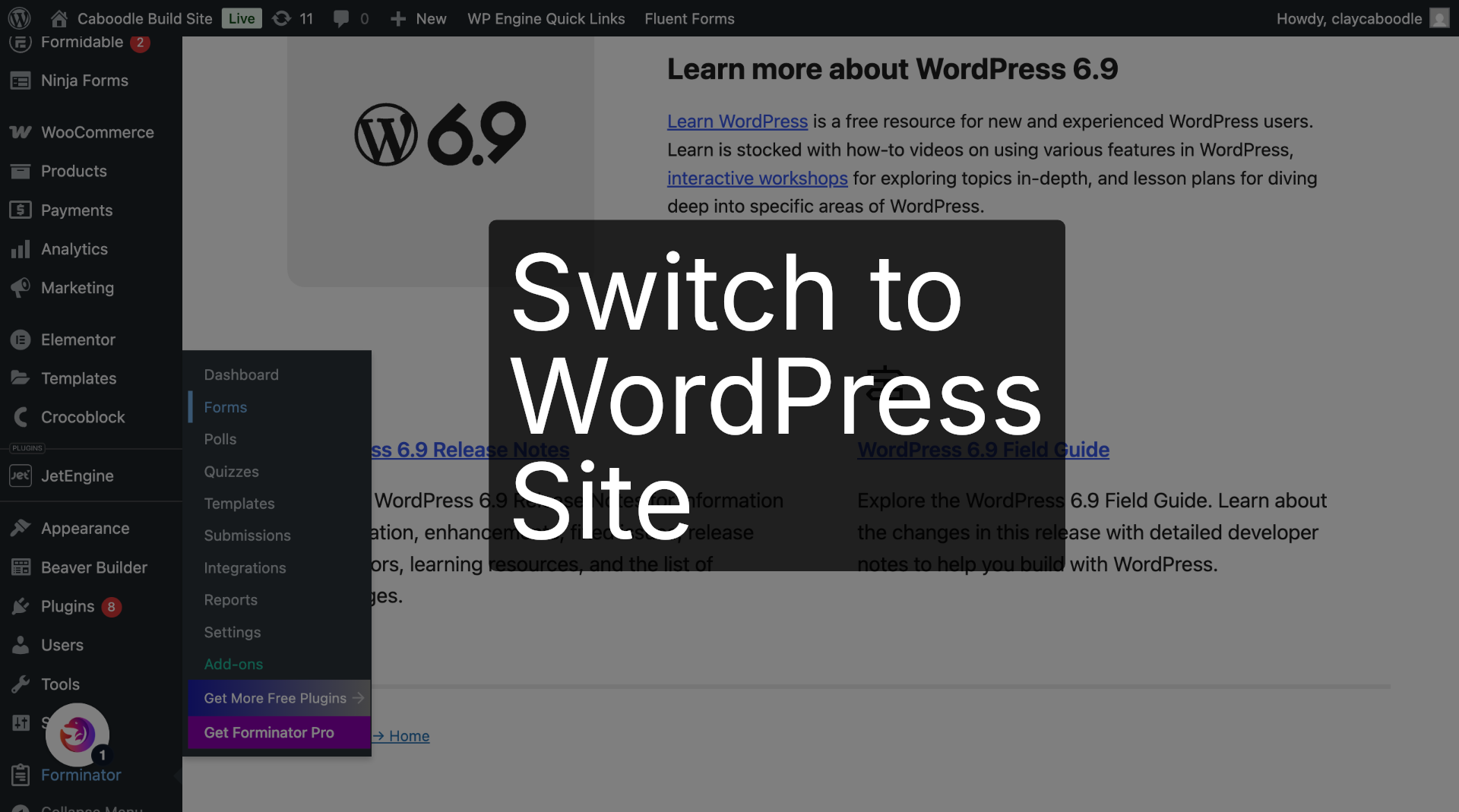Open Settings in Forminator submenu
Viewport: 1459px width, 812px height.
click(232, 632)
